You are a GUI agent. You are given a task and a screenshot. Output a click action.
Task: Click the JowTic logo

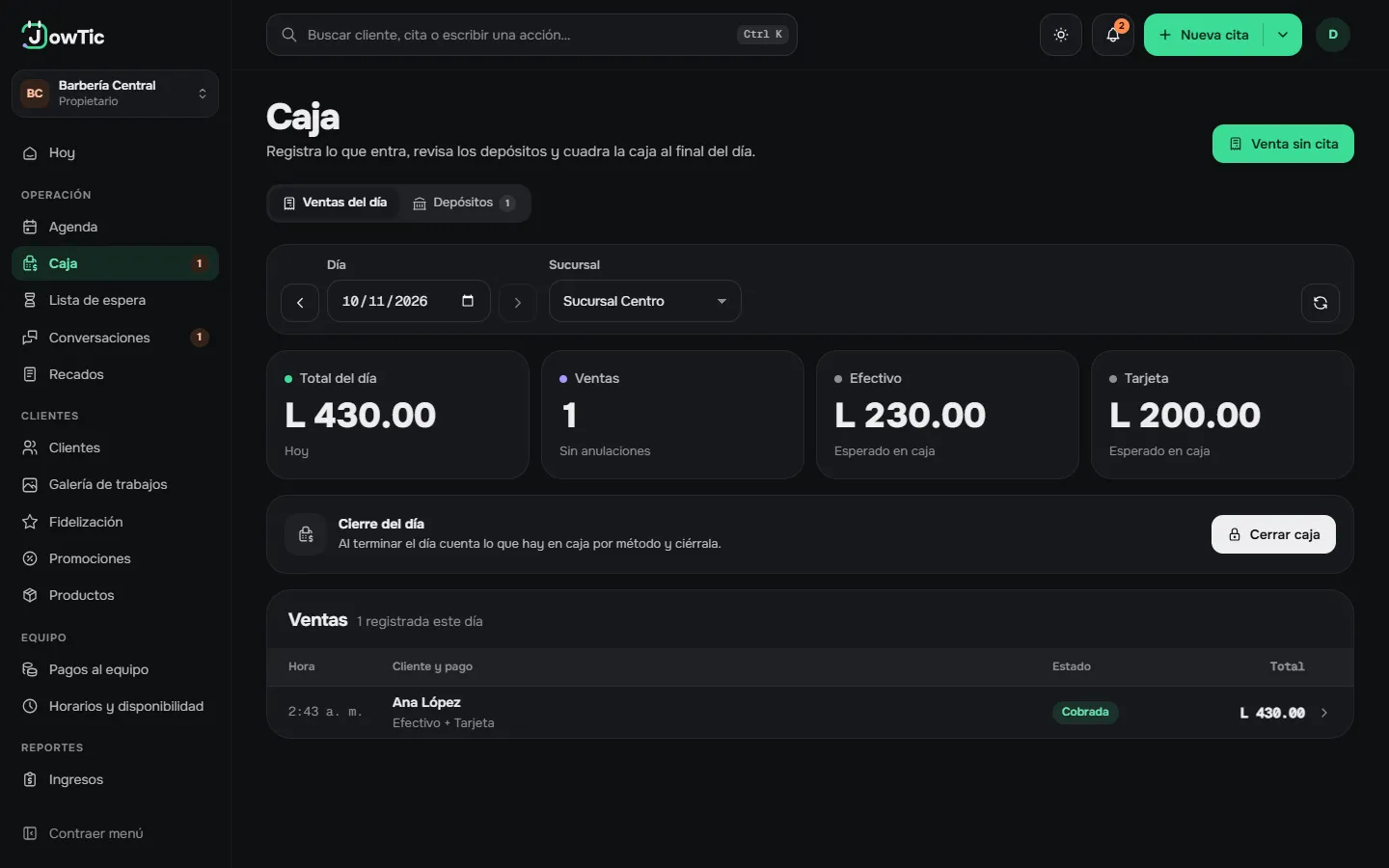click(x=63, y=36)
